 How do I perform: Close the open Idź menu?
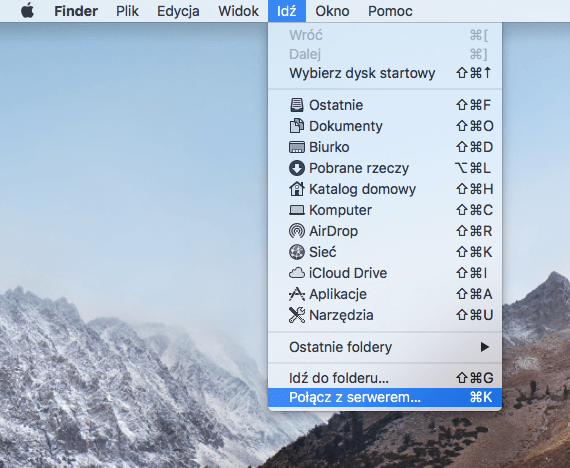(x=287, y=11)
